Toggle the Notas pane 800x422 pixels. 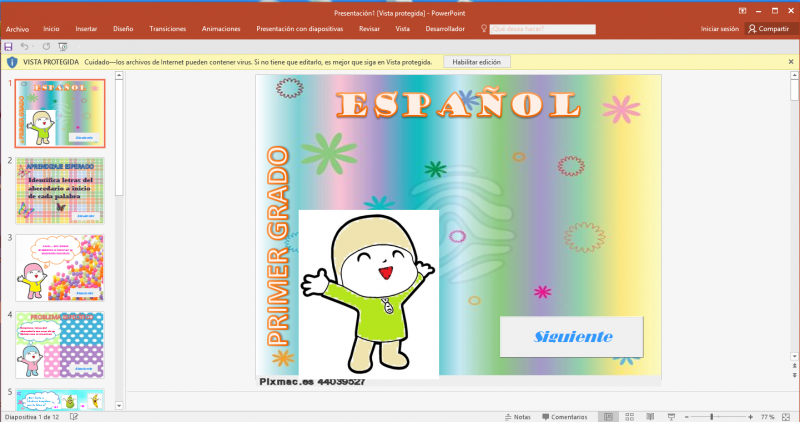(x=517, y=417)
